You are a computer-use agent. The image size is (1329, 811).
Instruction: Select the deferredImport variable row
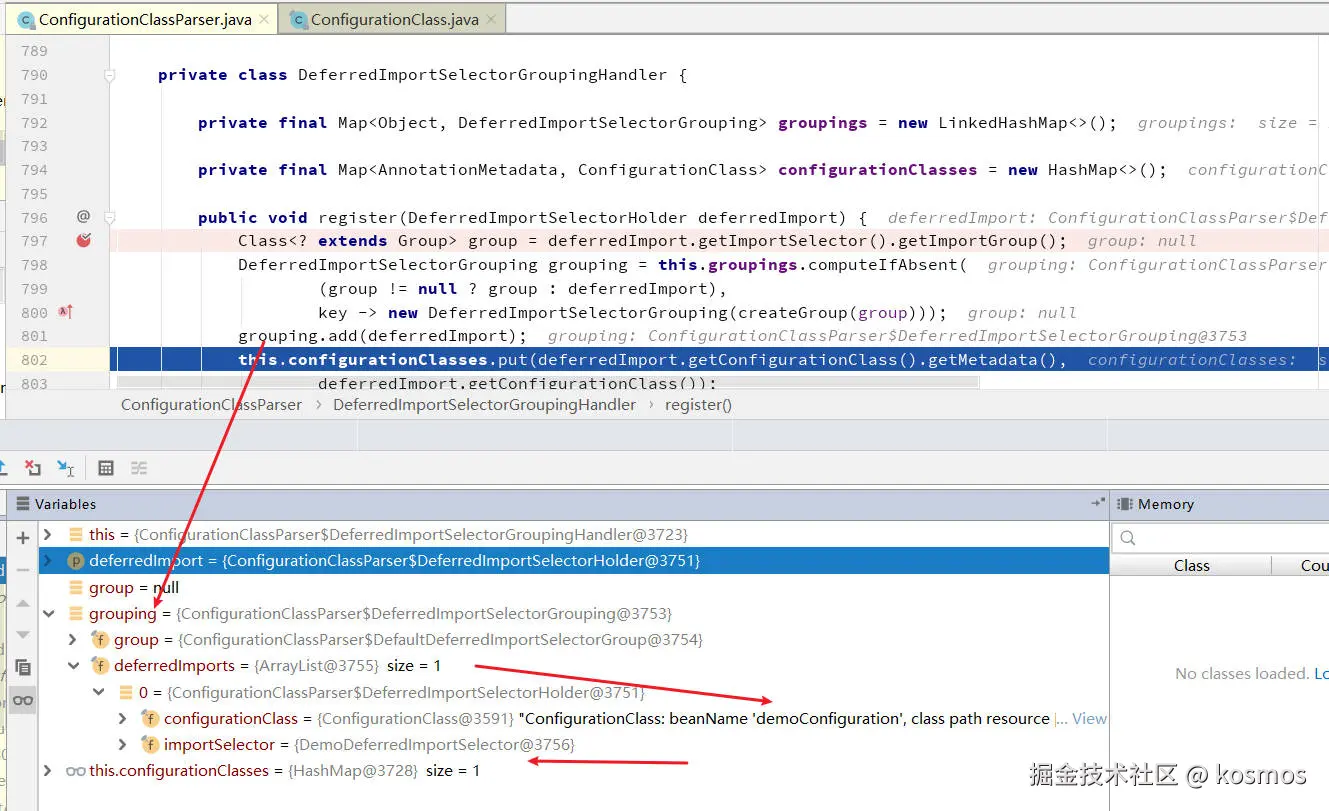(x=574, y=561)
